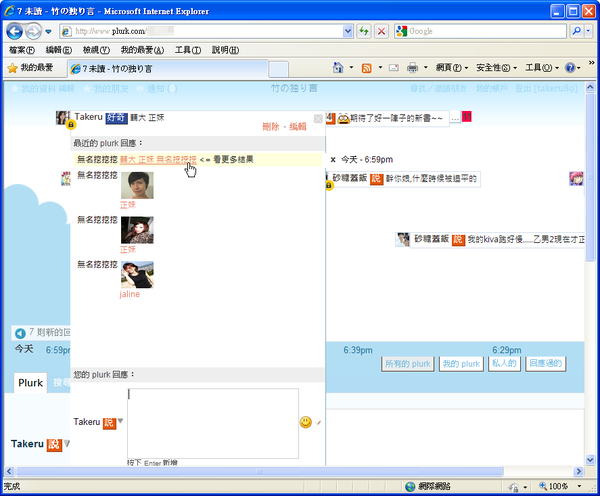Click the orange RSS feeds icon

coord(367,68)
